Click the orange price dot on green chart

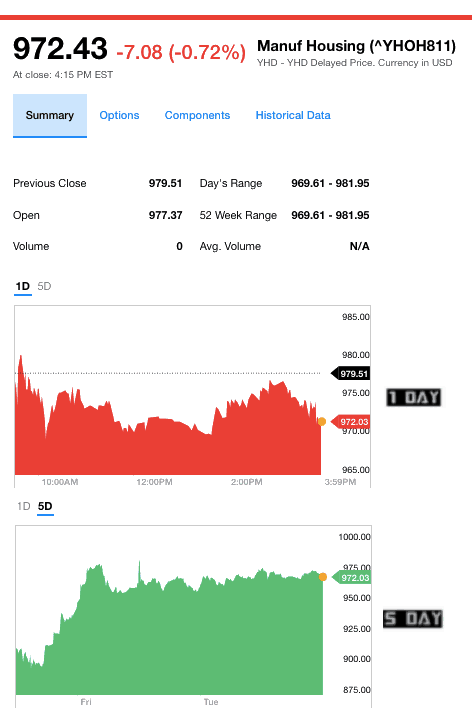point(322,577)
